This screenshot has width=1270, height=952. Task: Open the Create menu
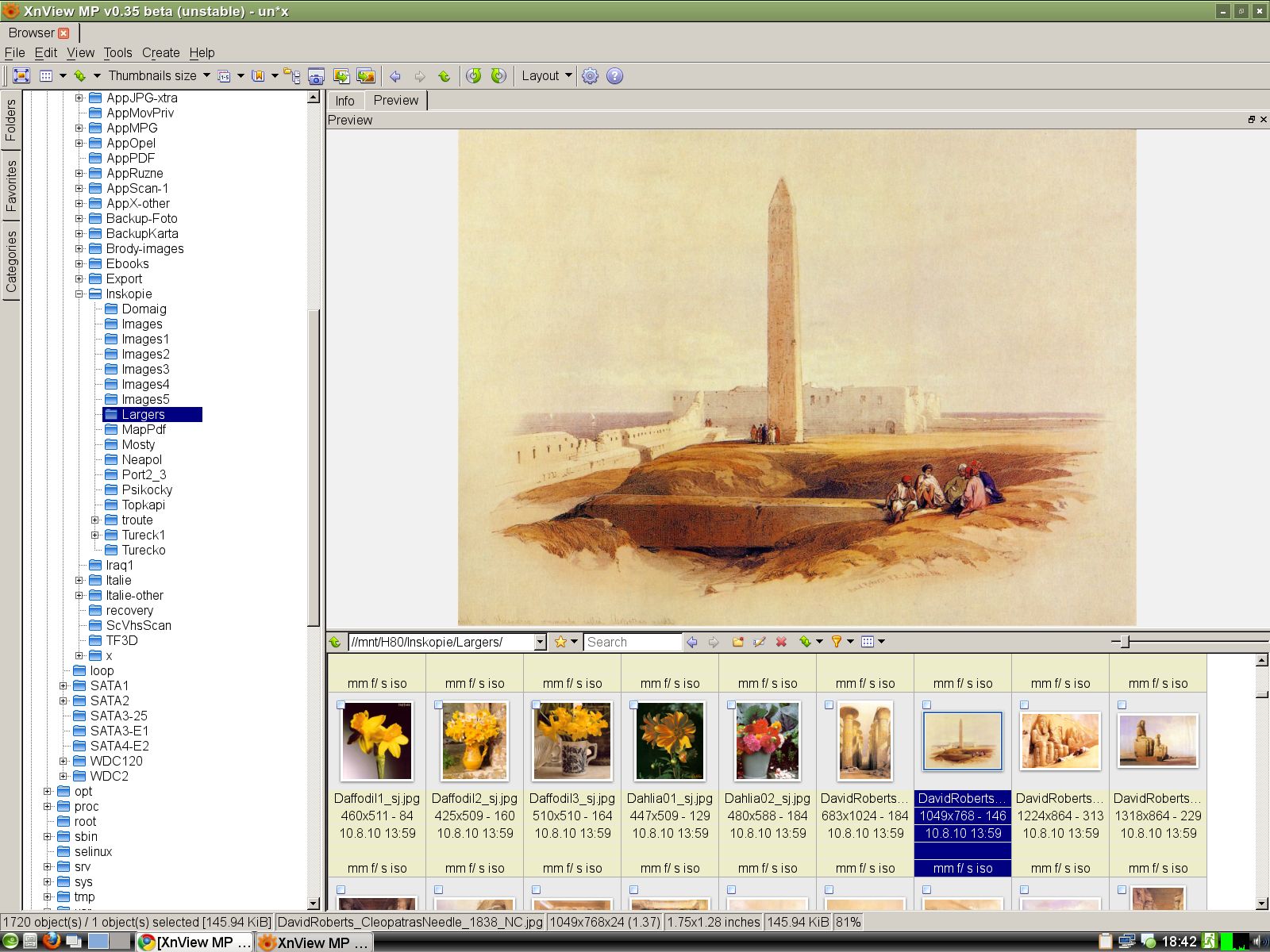161,52
